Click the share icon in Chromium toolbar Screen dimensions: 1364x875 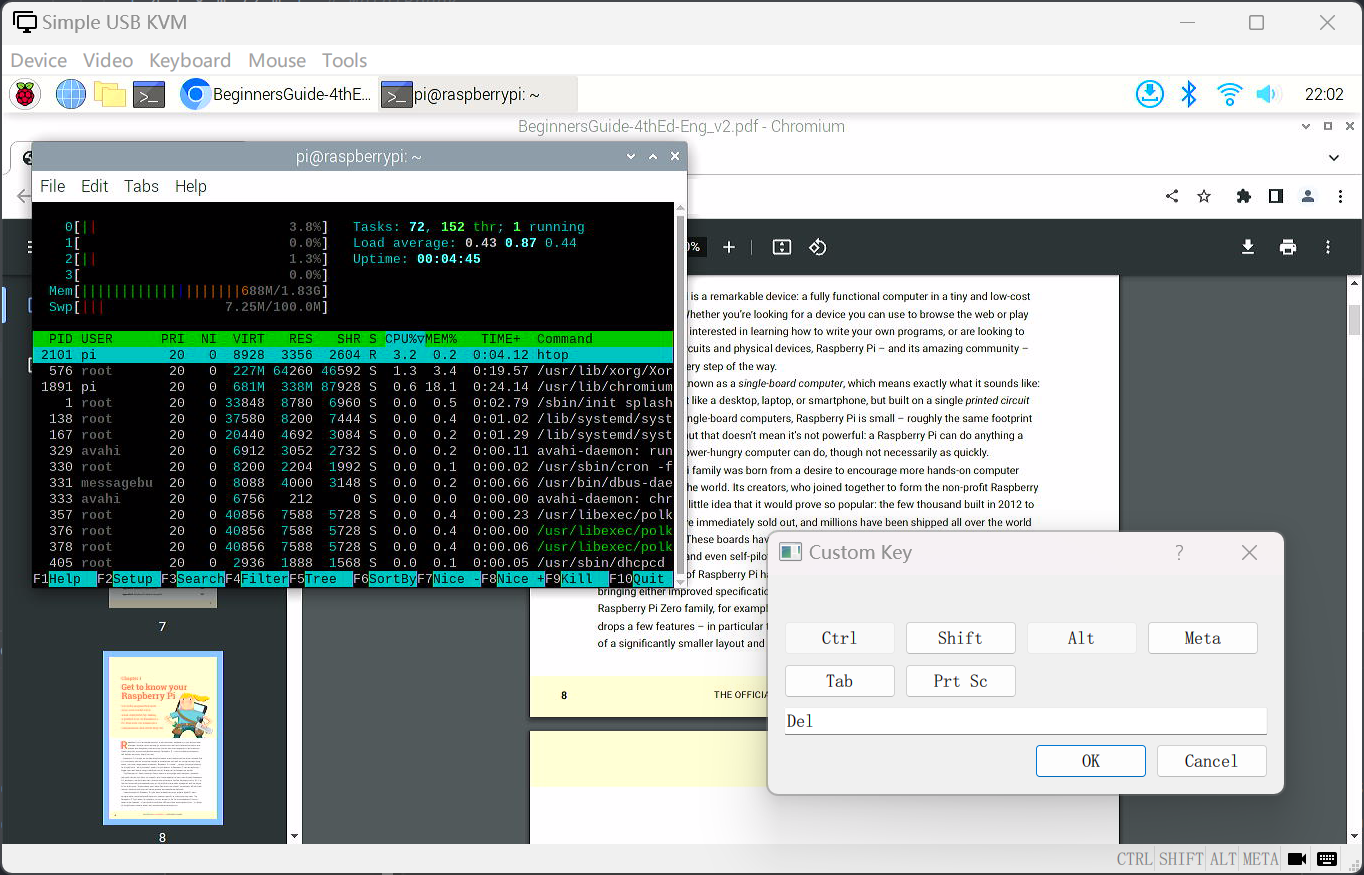[x=1172, y=196]
